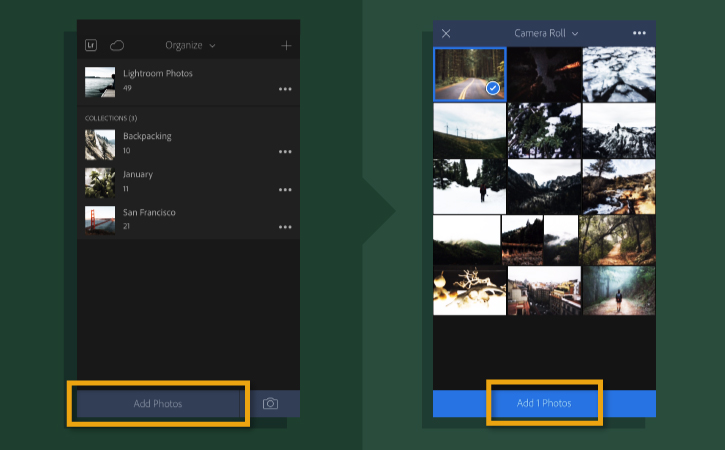Select the dark tree bark photo
Screen dimensions: 725x450
(544, 74)
